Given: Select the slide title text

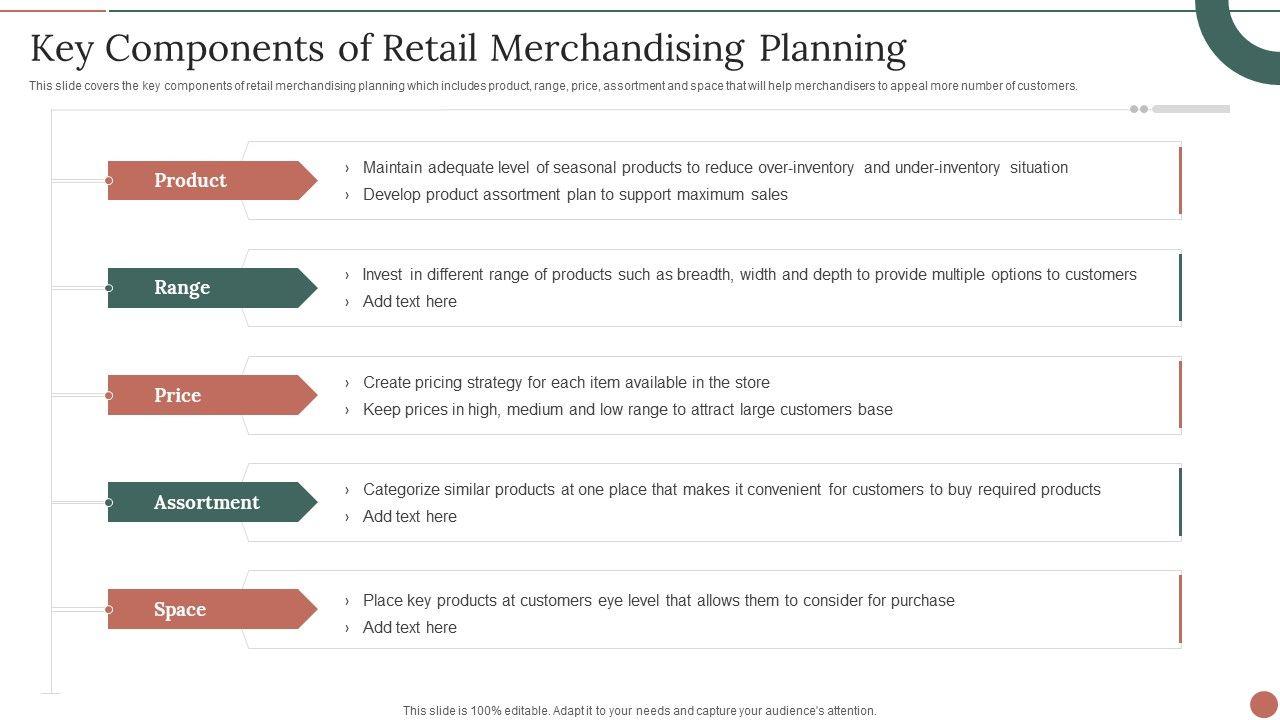Looking at the screenshot, I should click(468, 48).
